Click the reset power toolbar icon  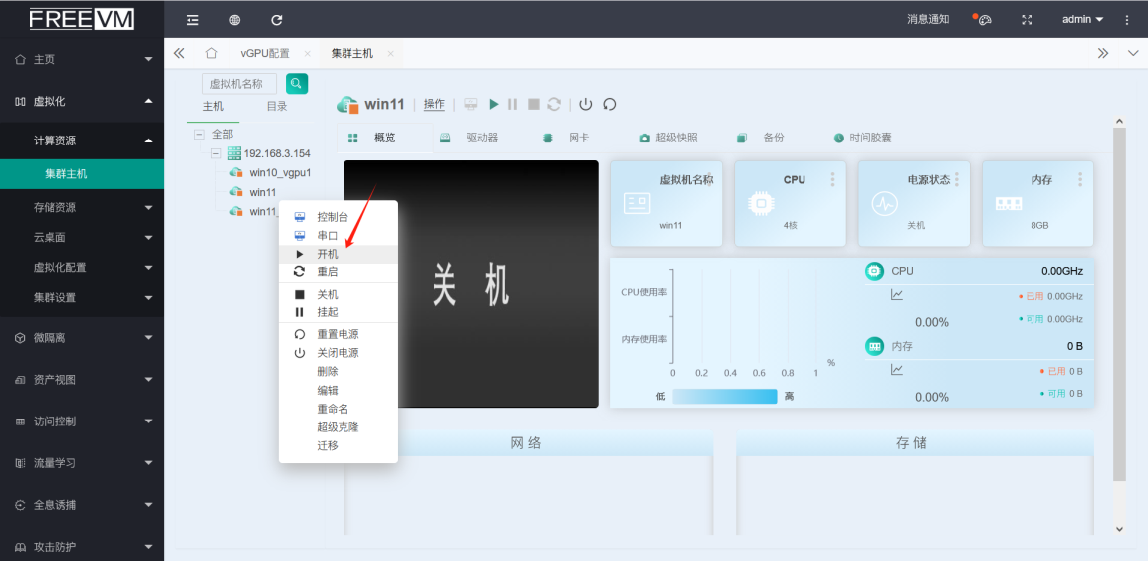click(609, 104)
